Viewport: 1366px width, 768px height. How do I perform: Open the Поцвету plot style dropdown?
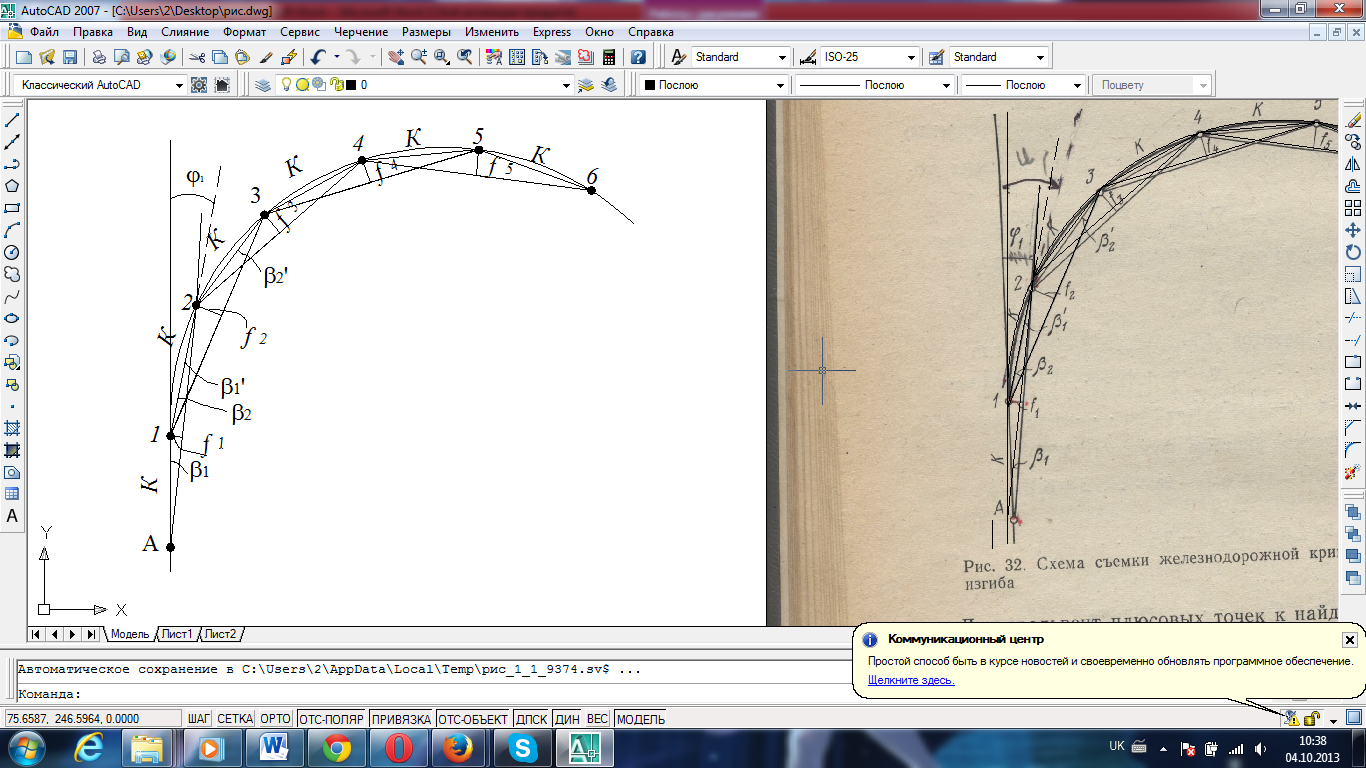pyautogui.click(x=1203, y=85)
